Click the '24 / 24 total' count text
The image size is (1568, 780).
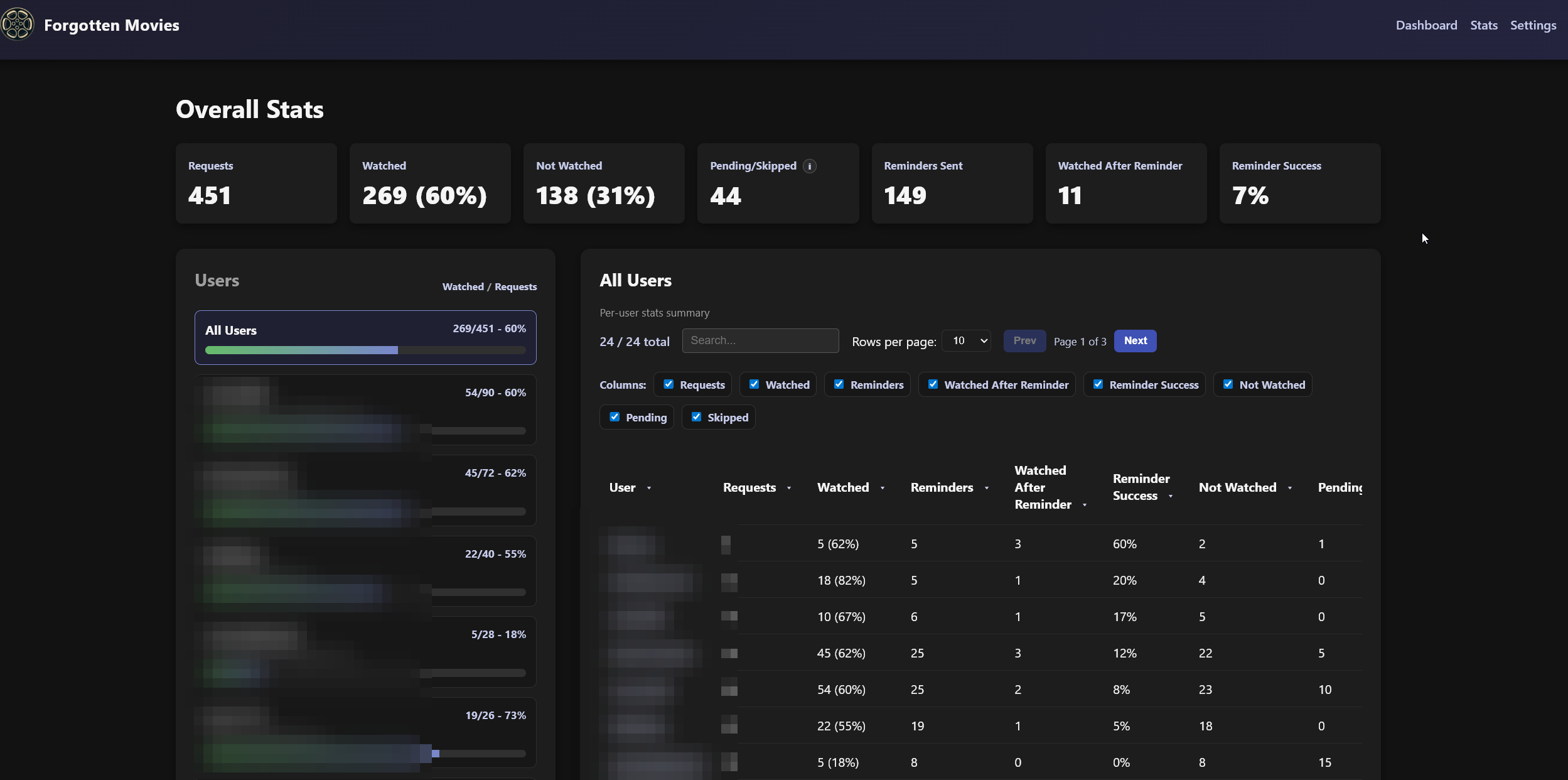(634, 342)
